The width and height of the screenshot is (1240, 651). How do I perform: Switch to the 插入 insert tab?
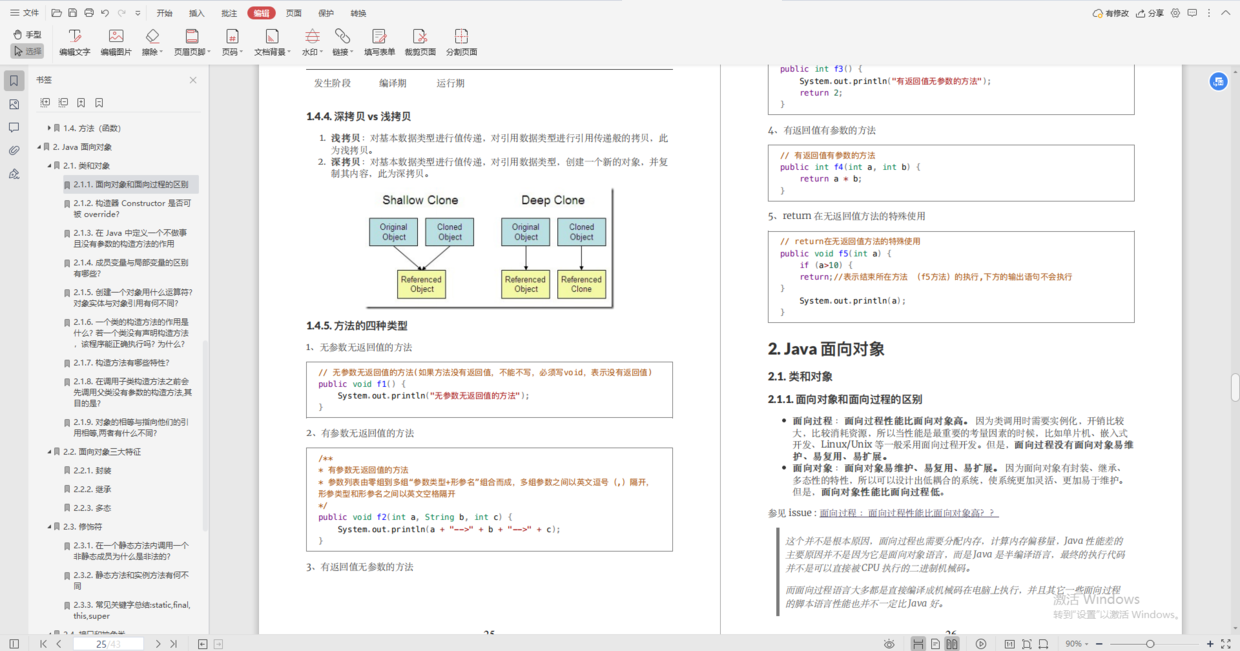tap(197, 13)
